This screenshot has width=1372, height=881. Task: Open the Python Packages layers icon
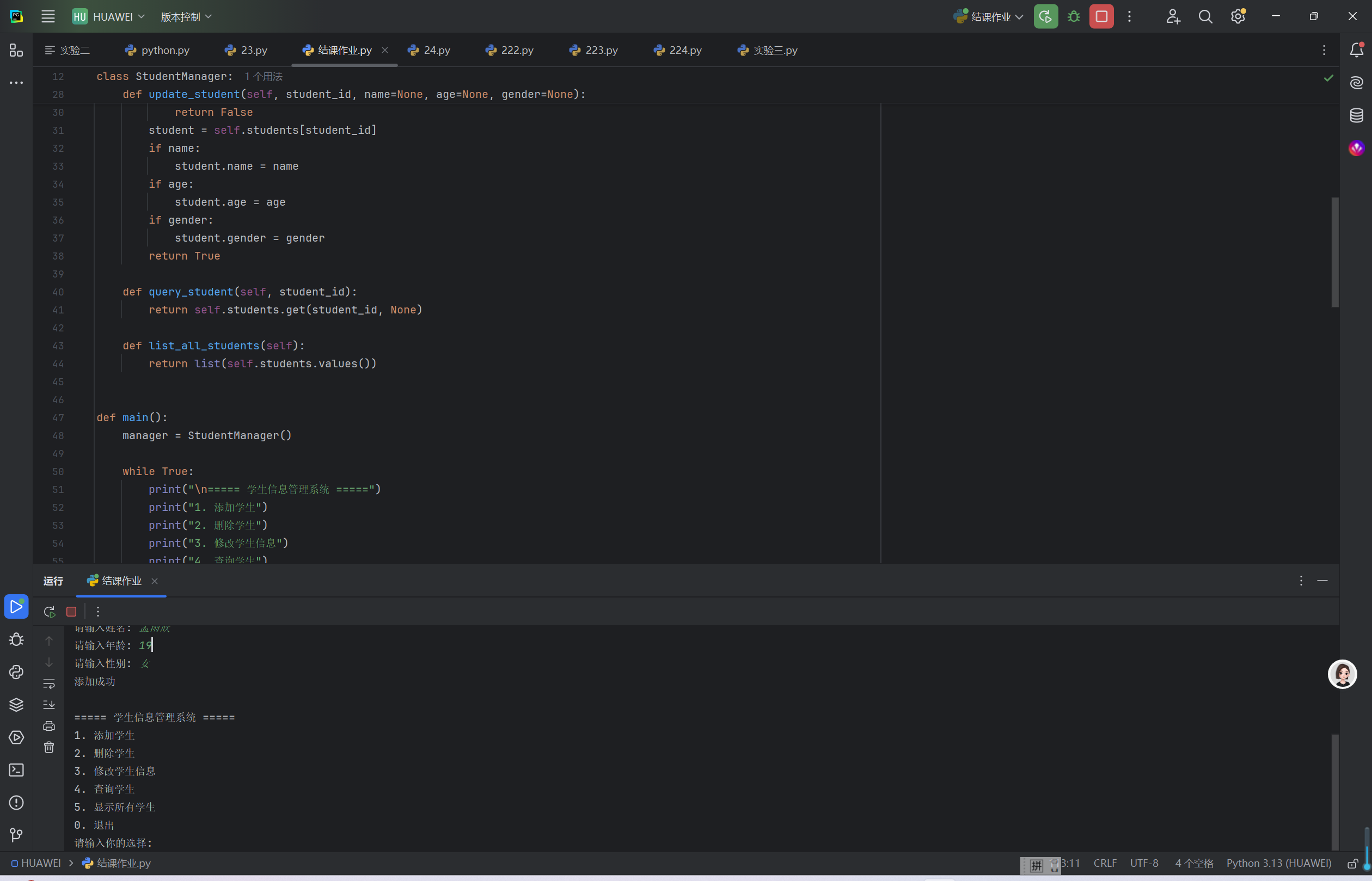click(16, 705)
